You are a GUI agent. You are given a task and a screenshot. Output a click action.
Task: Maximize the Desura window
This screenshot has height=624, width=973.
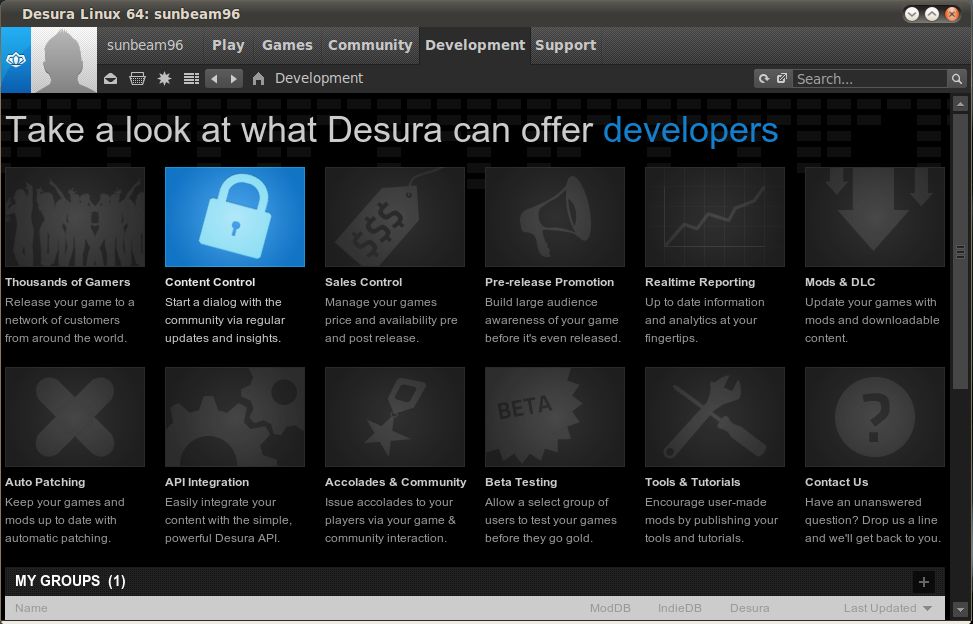931,14
